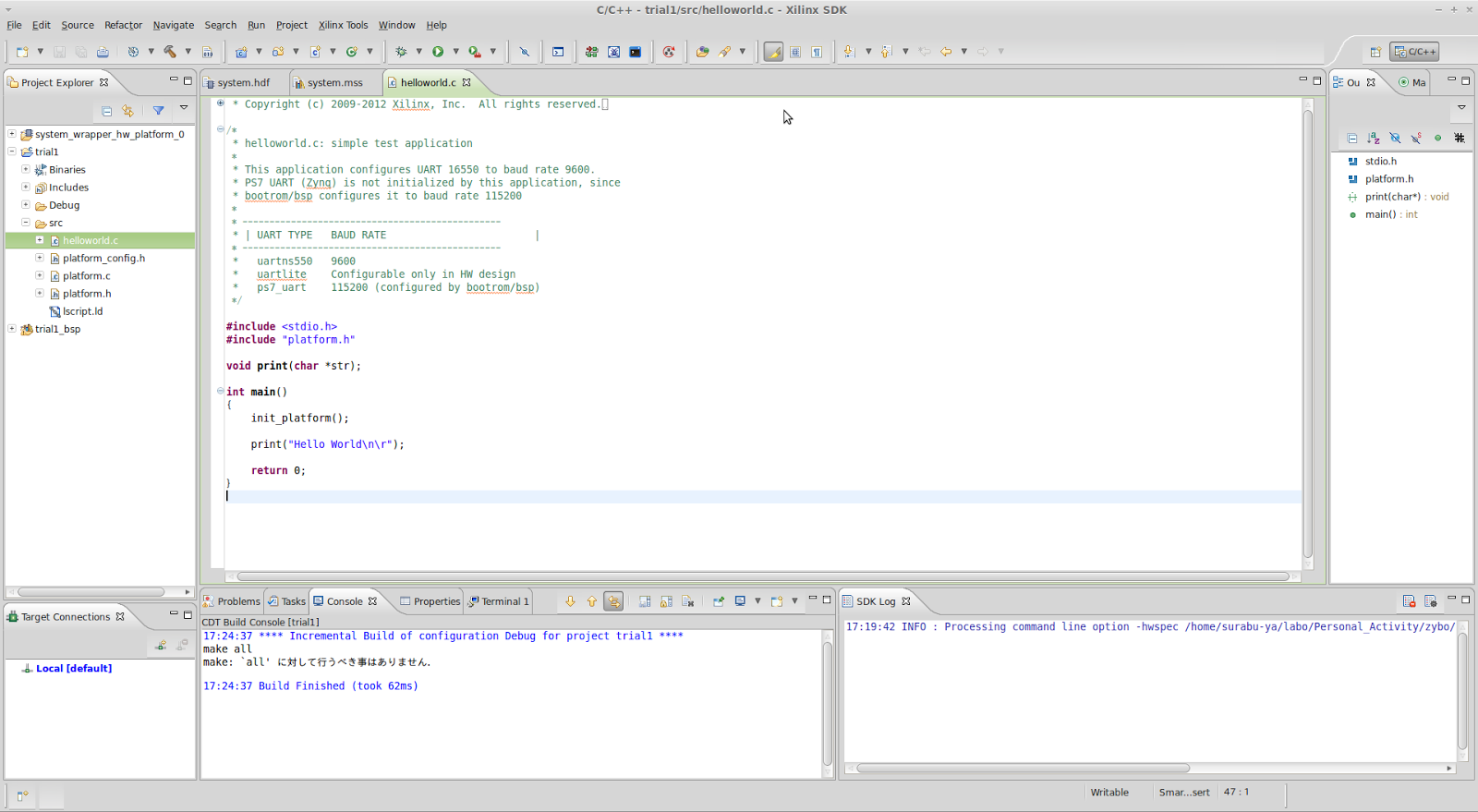The height and width of the screenshot is (812, 1478).
Task: Select platform_config.h in Project Explorer
Action: click(x=103, y=258)
